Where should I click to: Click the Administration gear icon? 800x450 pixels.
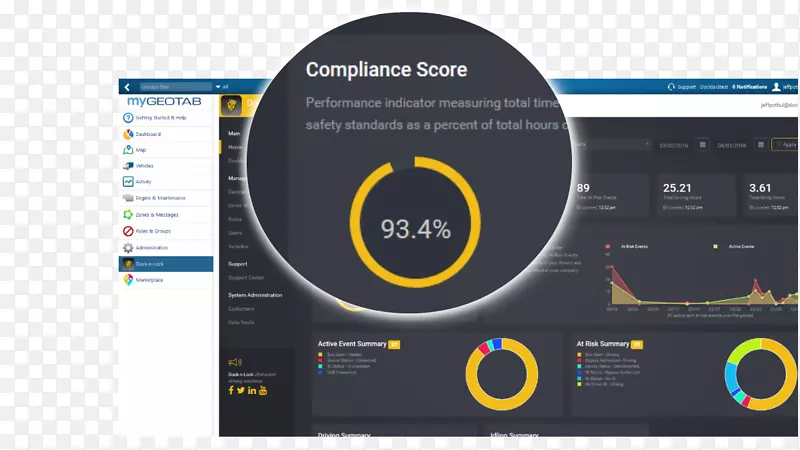click(128, 248)
